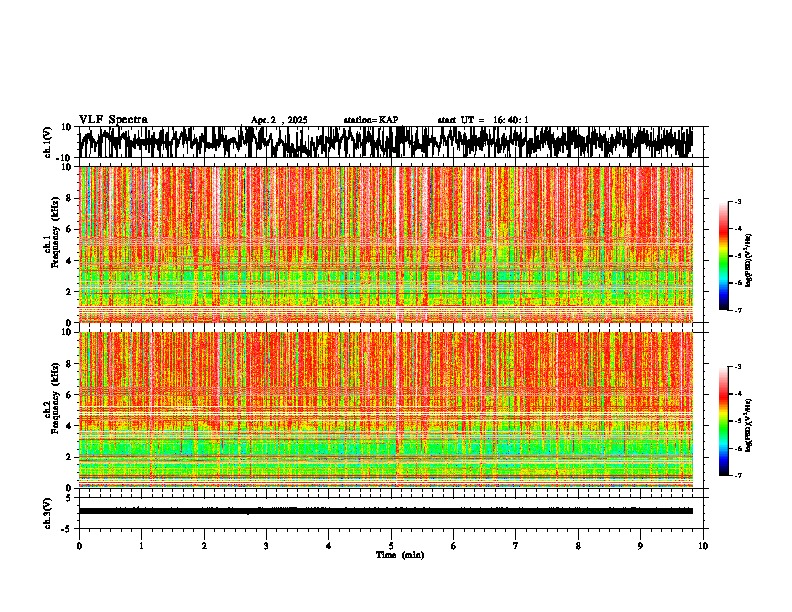The image size is (792, 612).
Task: Click the time axis tick label "5"
Action: click(391, 546)
